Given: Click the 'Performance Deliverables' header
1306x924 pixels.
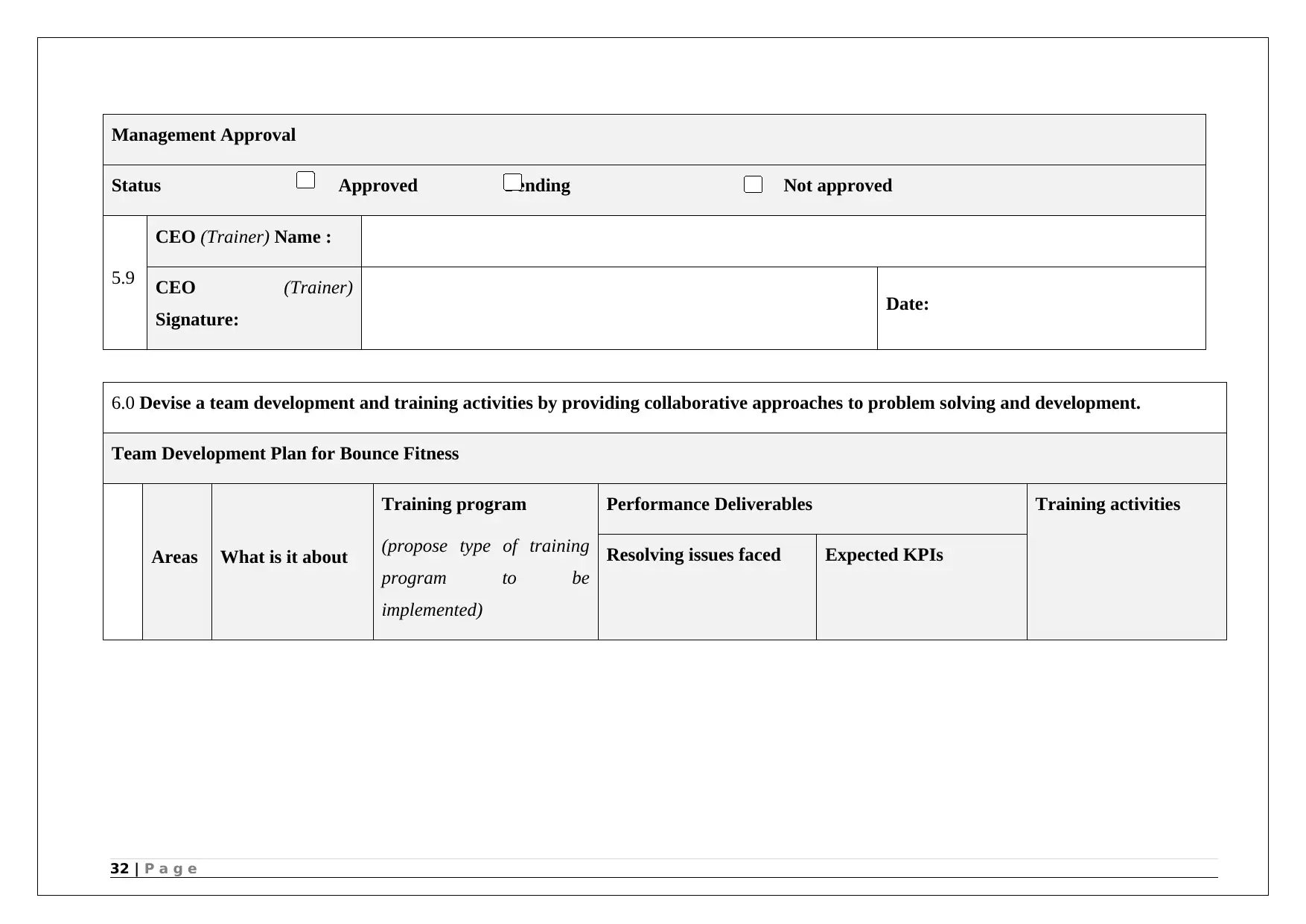Looking at the screenshot, I should point(709,504).
